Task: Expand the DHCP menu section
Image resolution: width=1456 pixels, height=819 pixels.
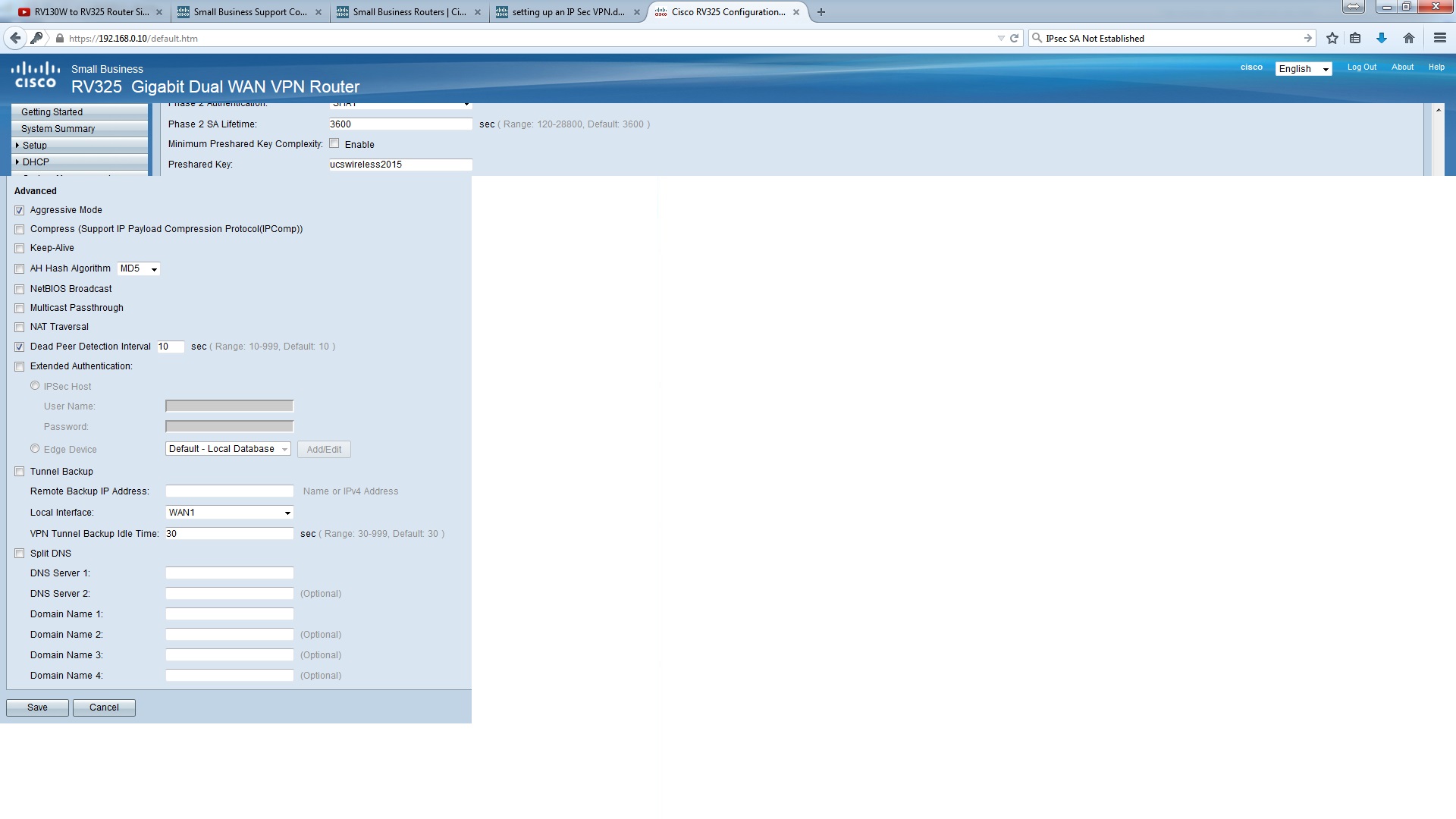Action: coord(80,162)
